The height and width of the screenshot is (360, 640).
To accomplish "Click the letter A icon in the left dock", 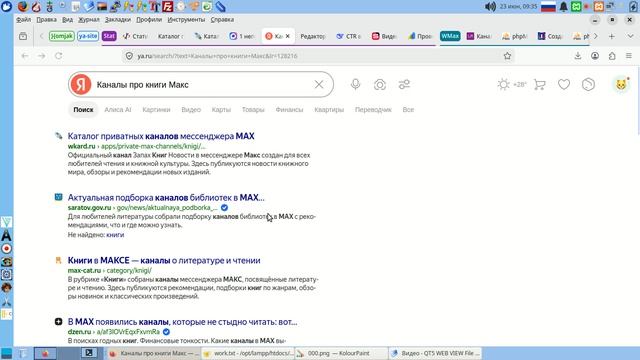I will click(x=7, y=236).
